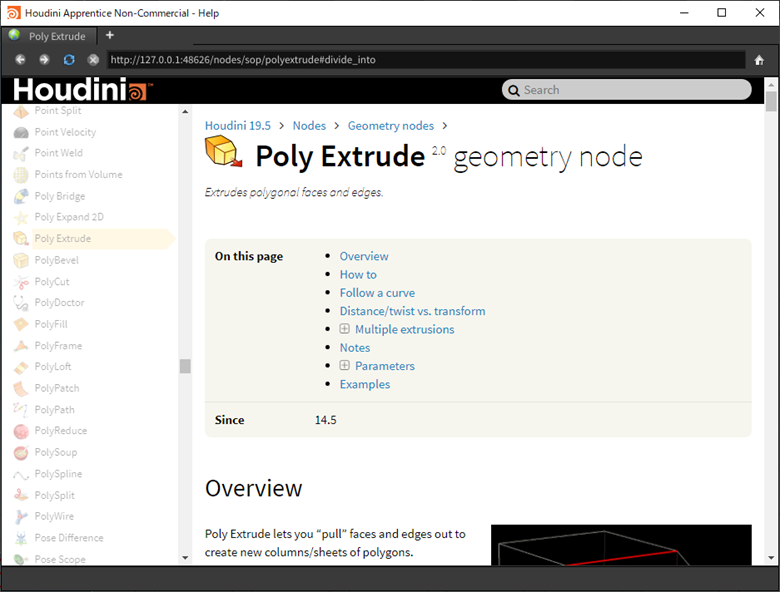780x592 pixels.
Task: Jump to Follow a curve section
Action: (377, 293)
